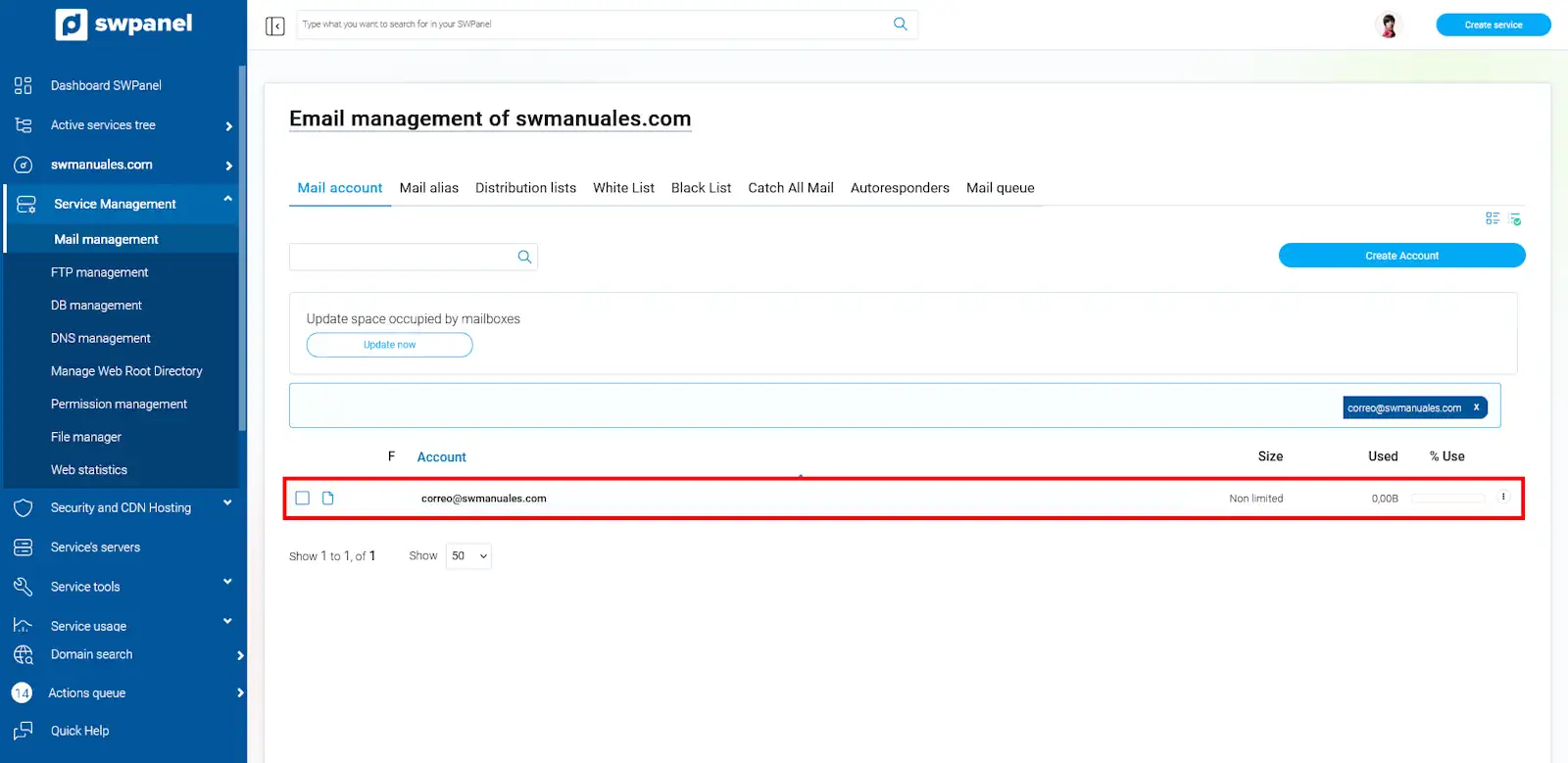
Task: Click the sidebar vertical scrollbar
Action: [242, 248]
